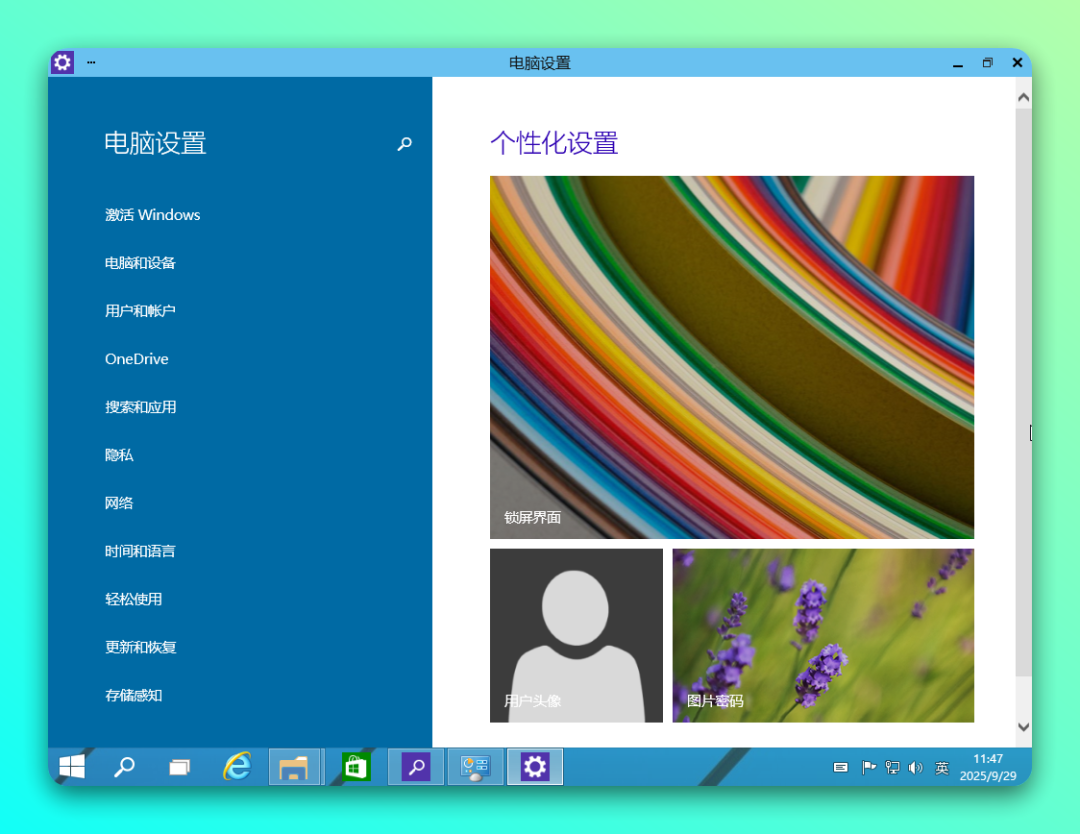Click the Start button on taskbar

(72, 767)
